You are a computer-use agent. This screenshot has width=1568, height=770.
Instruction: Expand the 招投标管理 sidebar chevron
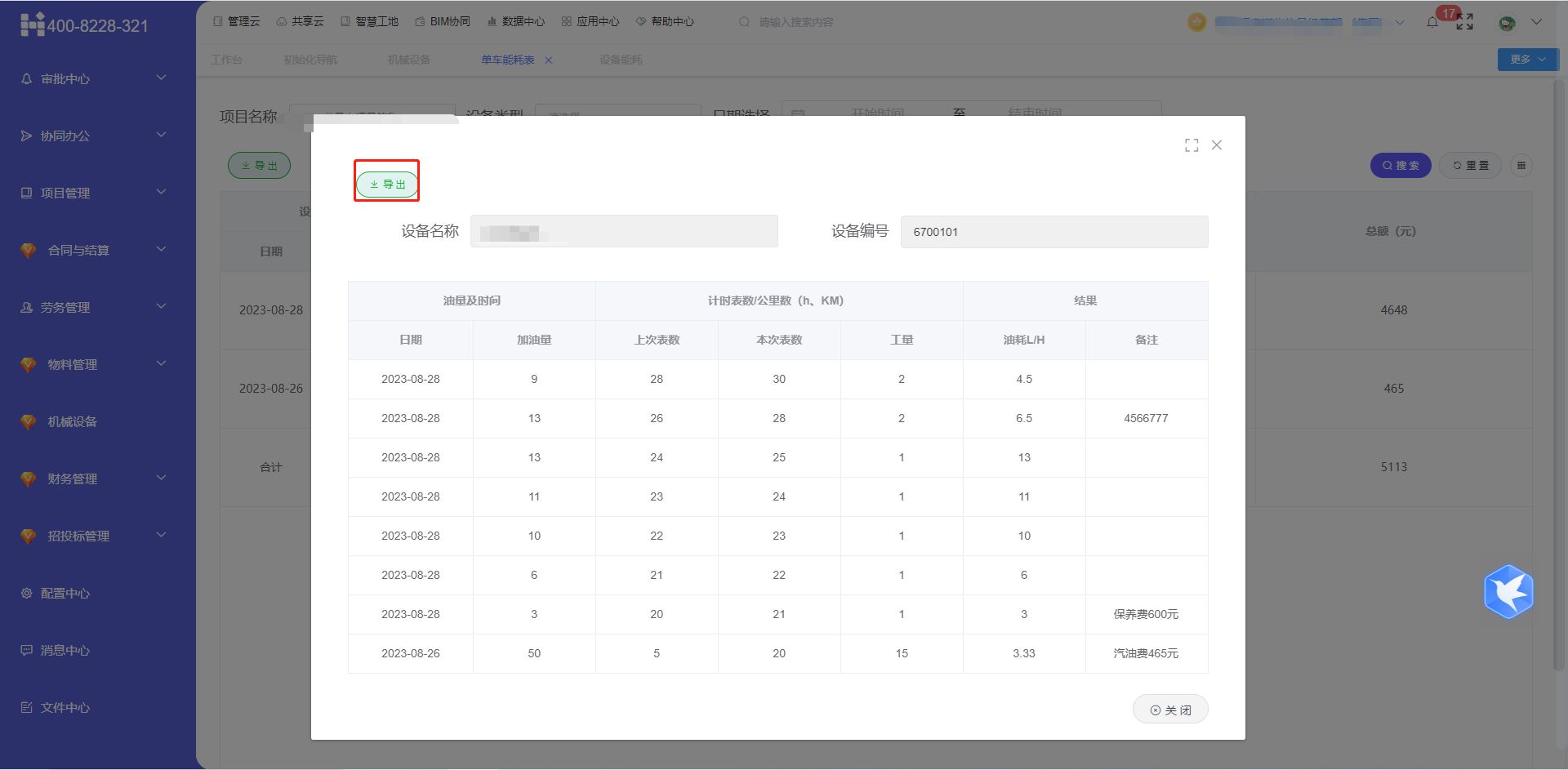click(x=161, y=535)
